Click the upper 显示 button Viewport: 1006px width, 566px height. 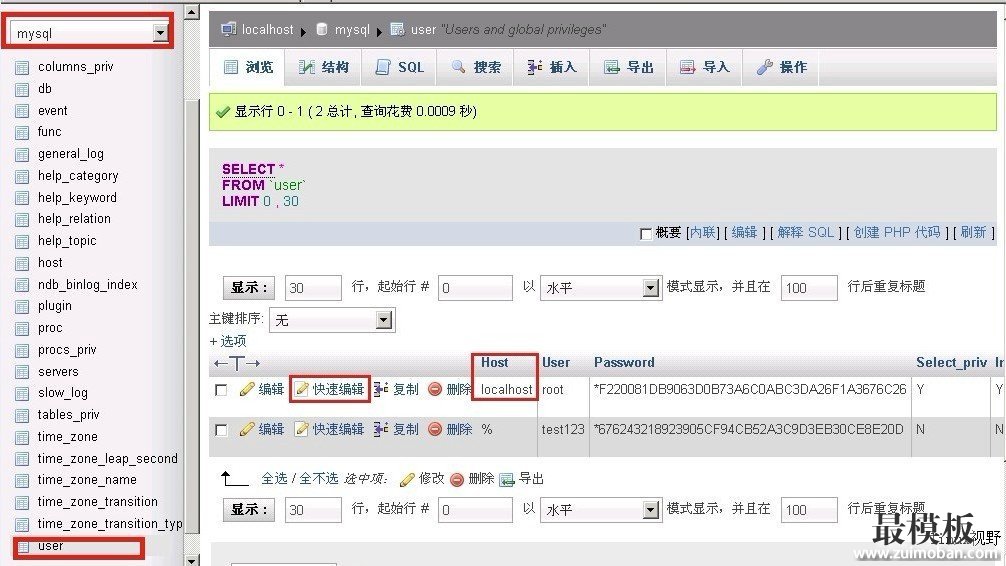click(248, 287)
